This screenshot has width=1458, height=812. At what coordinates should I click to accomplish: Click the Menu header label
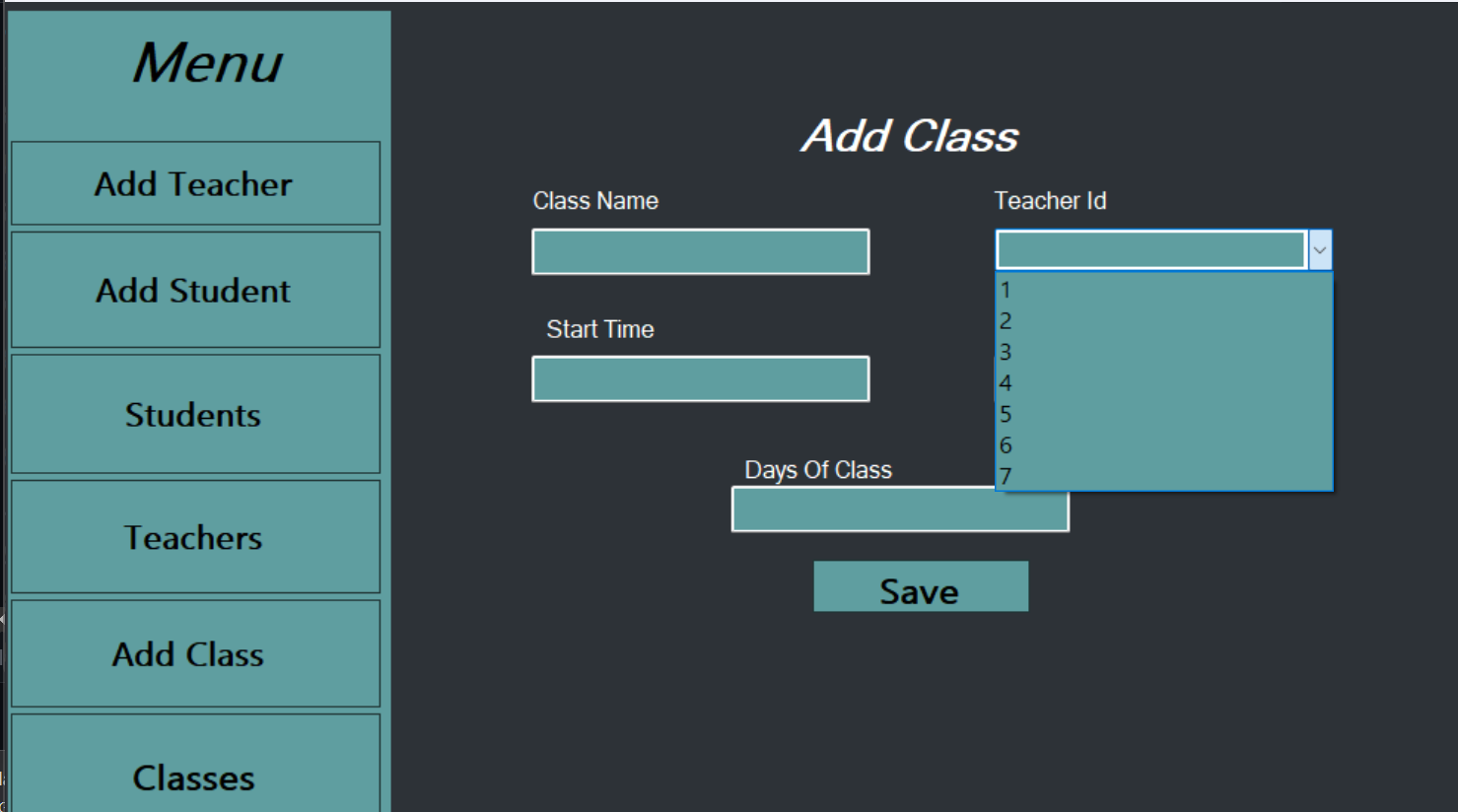[206, 65]
